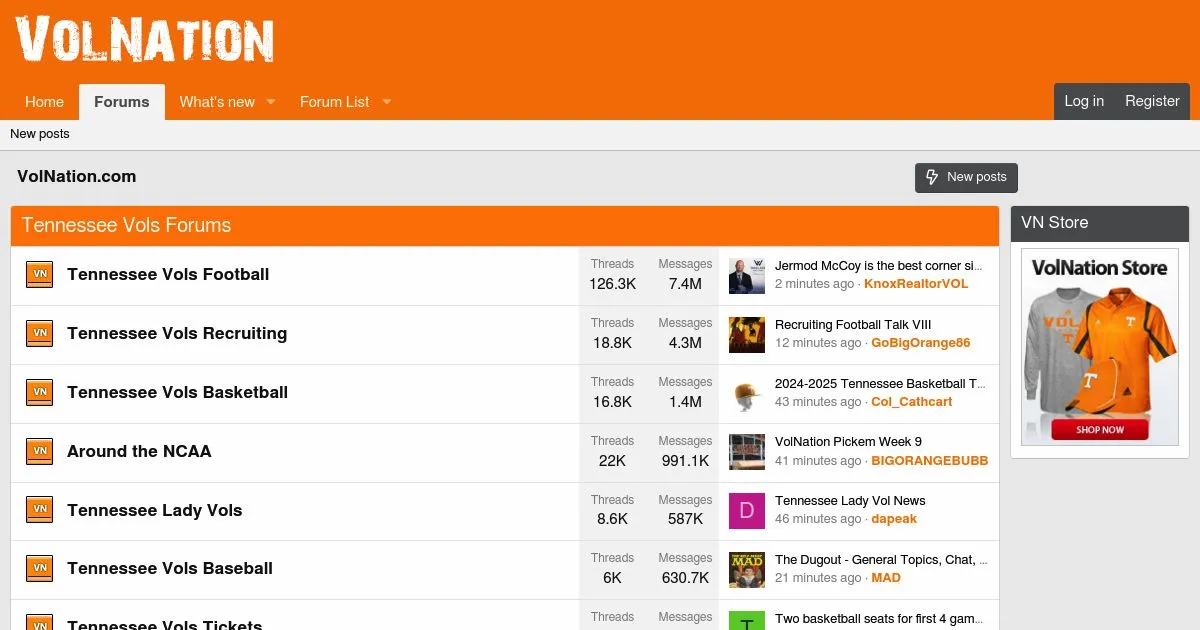Visit GoBigOrange86's profile
This screenshot has width=1200, height=630.
point(920,343)
